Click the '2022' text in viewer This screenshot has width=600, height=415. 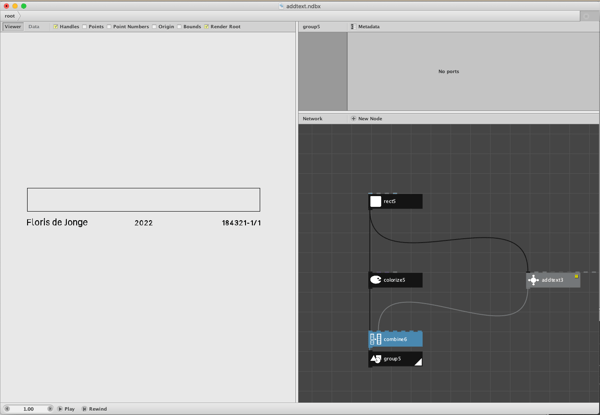(x=143, y=223)
